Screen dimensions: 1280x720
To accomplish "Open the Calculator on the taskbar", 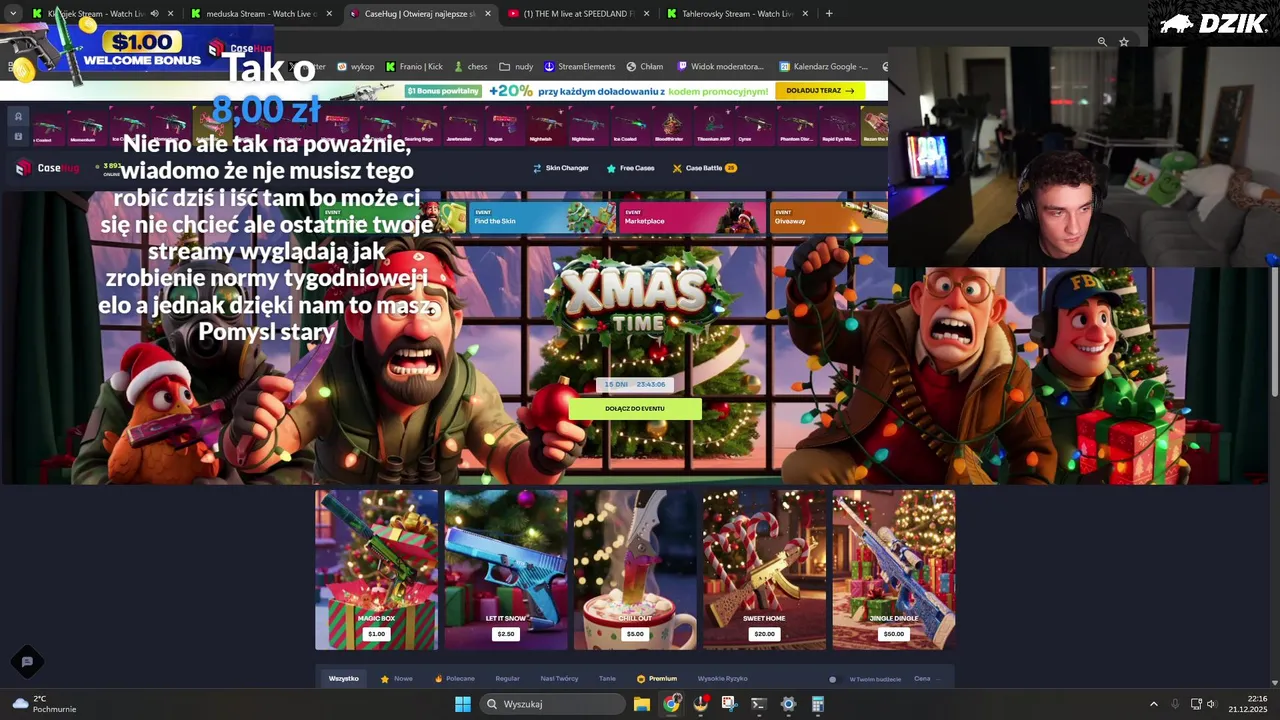I will tap(817, 704).
